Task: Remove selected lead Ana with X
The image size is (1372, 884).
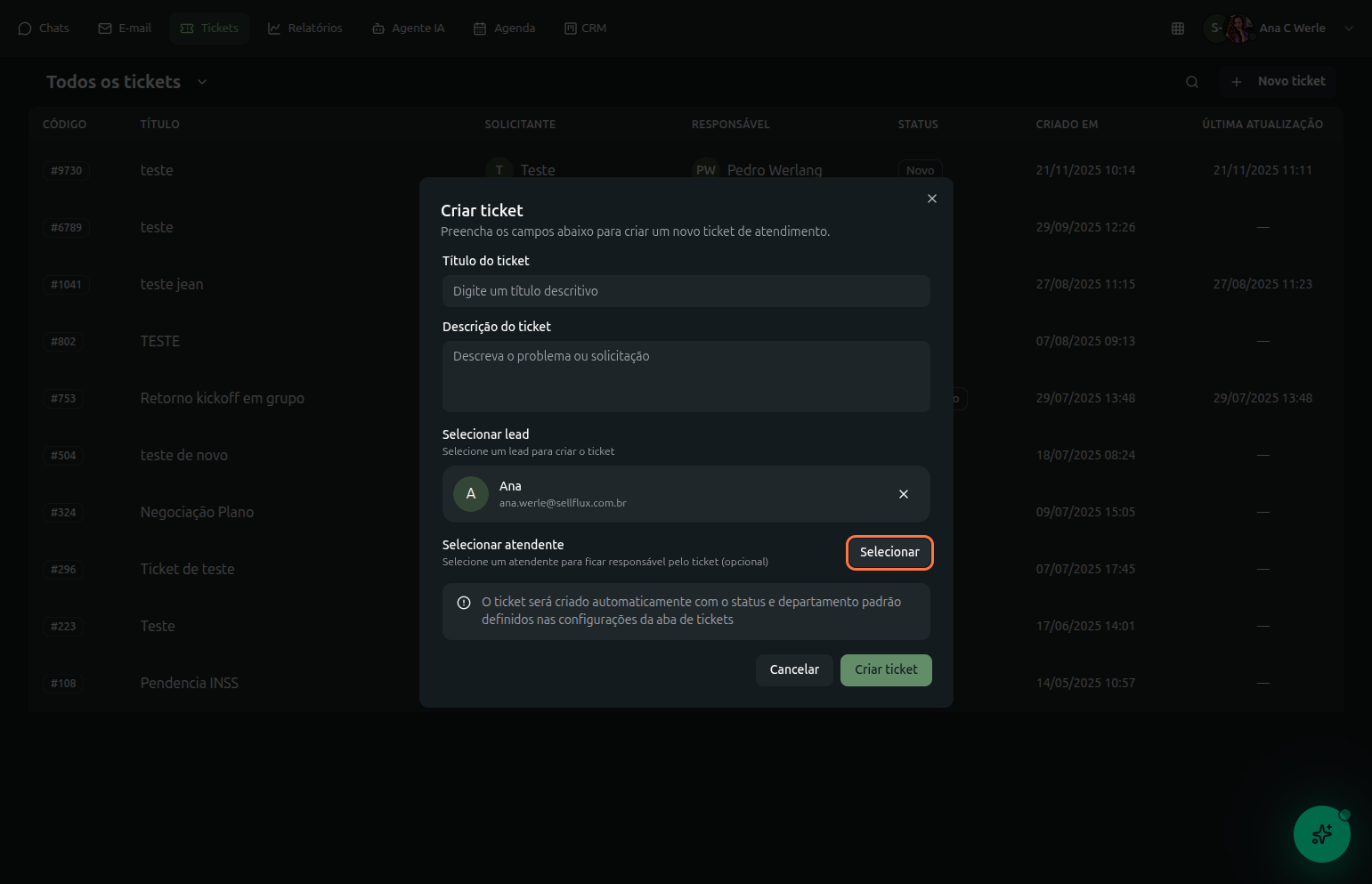Action: (903, 494)
